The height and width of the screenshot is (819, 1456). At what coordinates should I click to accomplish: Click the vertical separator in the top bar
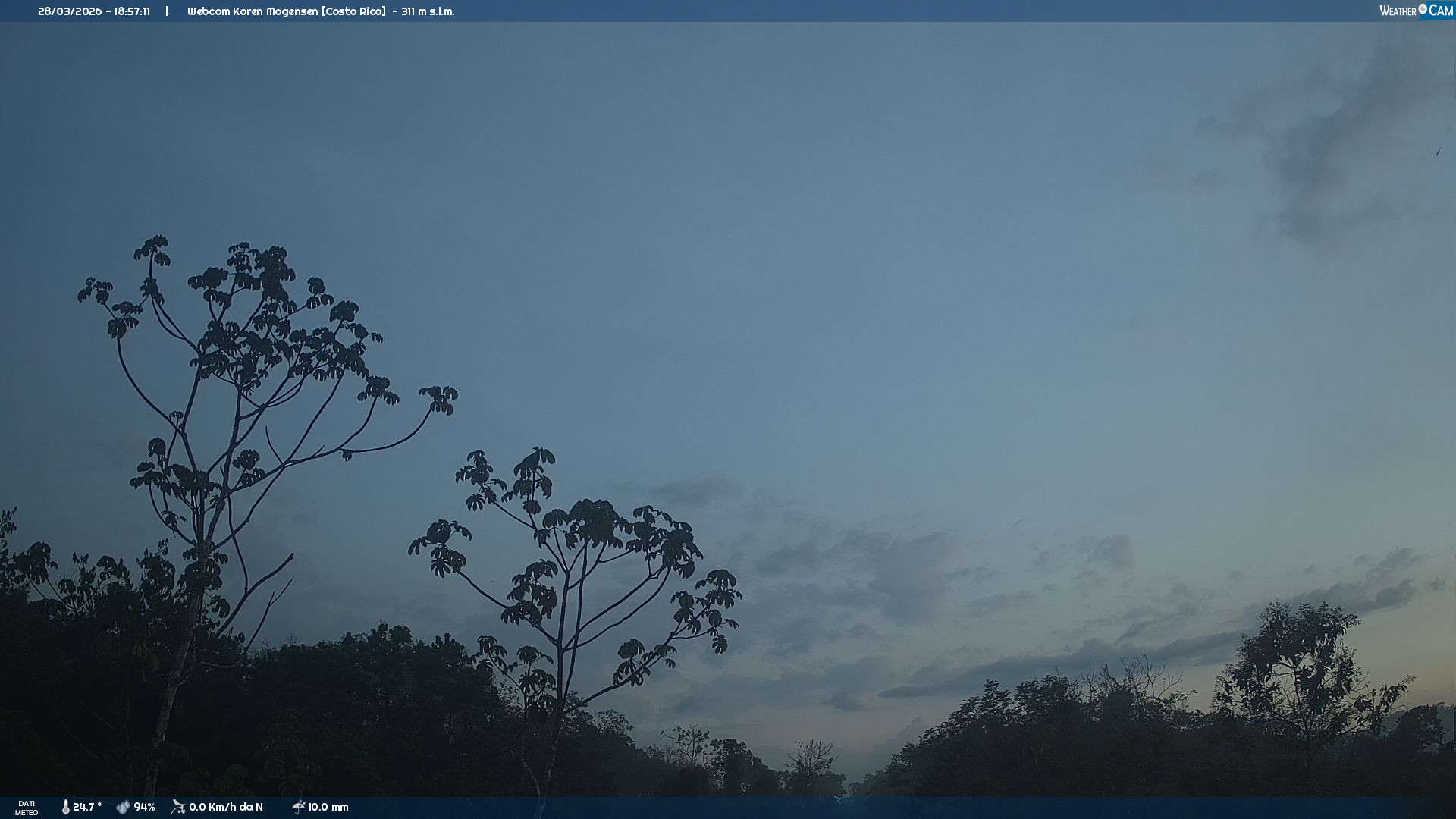click(x=167, y=11)
